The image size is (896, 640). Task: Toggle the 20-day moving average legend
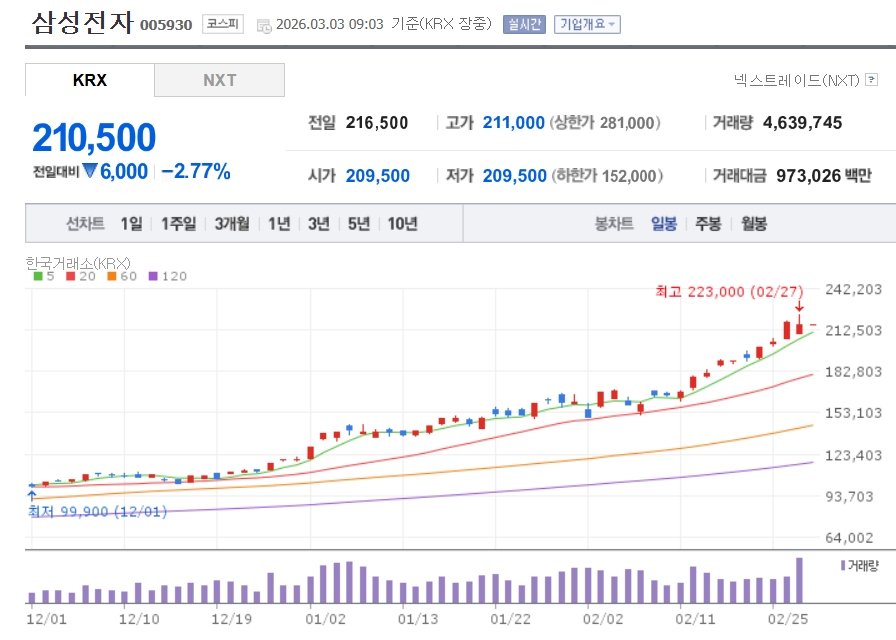(82, 276)
